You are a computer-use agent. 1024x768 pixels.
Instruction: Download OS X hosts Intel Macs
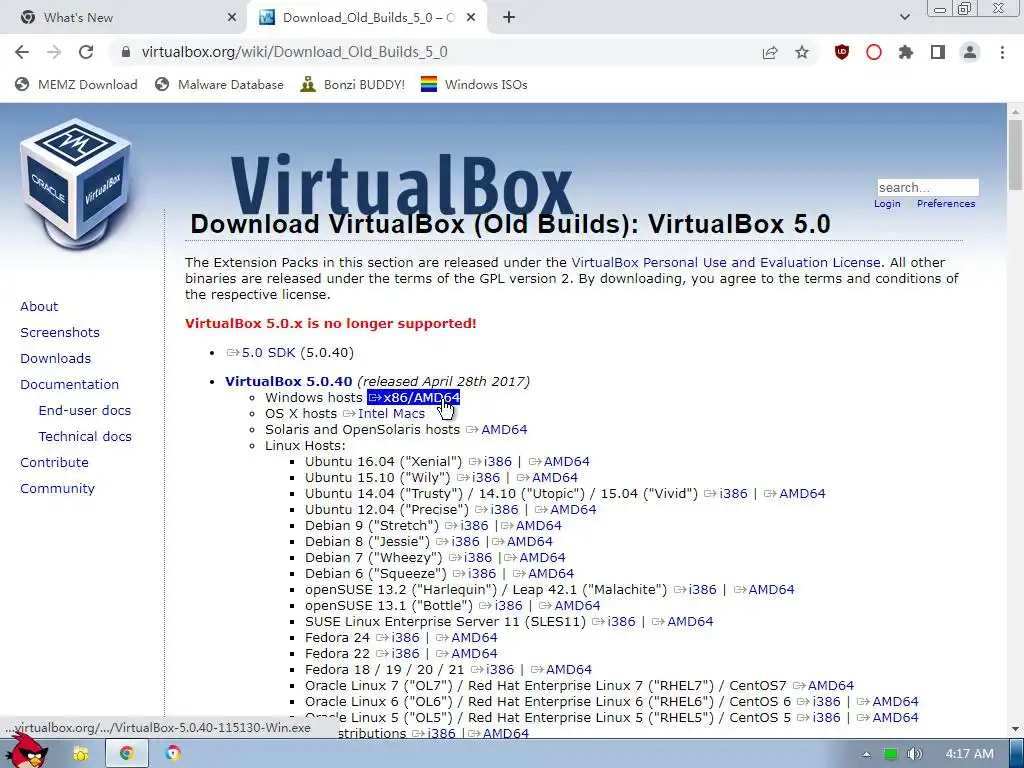[384, 414]
